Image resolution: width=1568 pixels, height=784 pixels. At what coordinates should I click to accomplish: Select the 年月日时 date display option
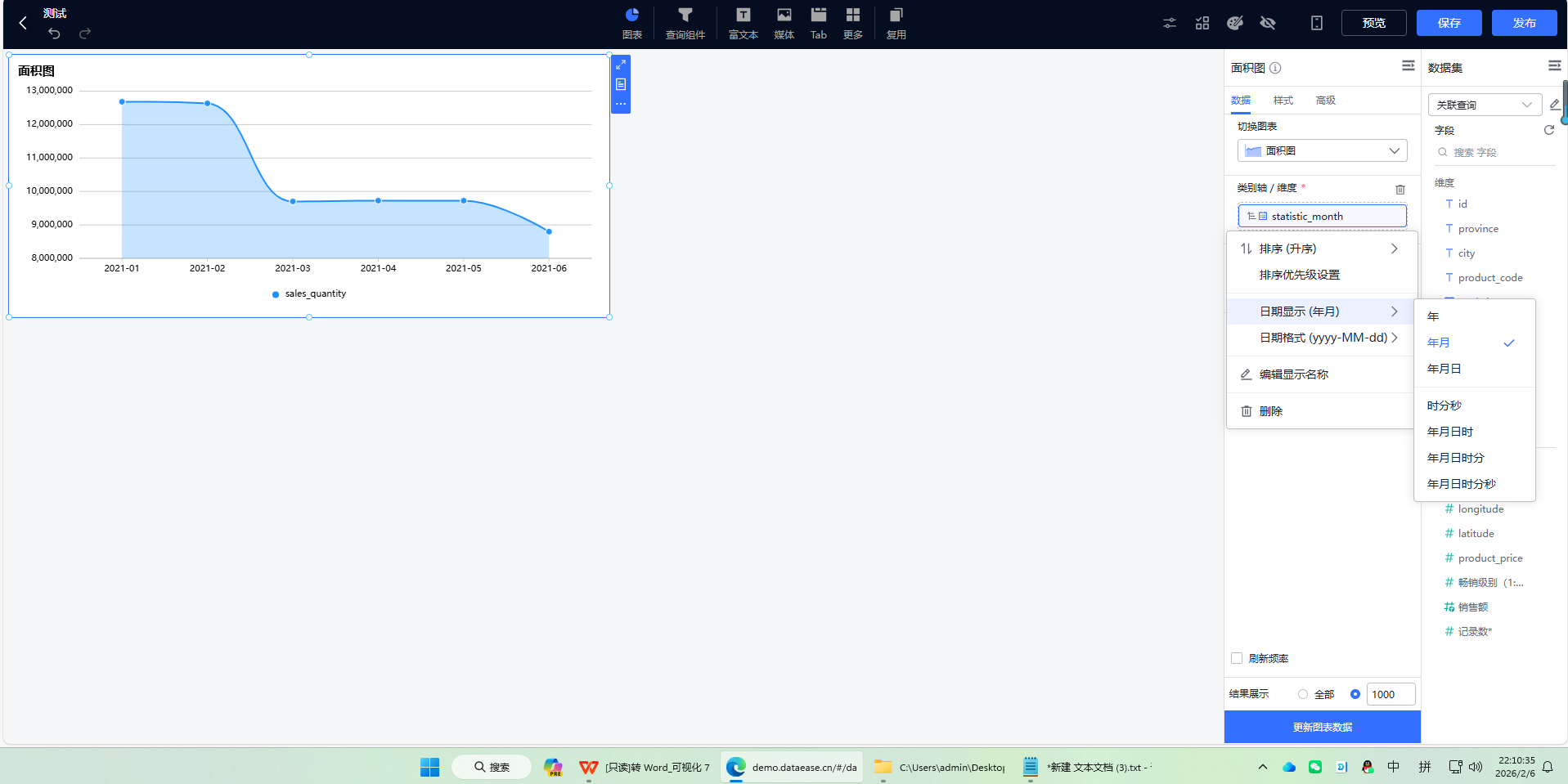click(x=1475, y=432)
